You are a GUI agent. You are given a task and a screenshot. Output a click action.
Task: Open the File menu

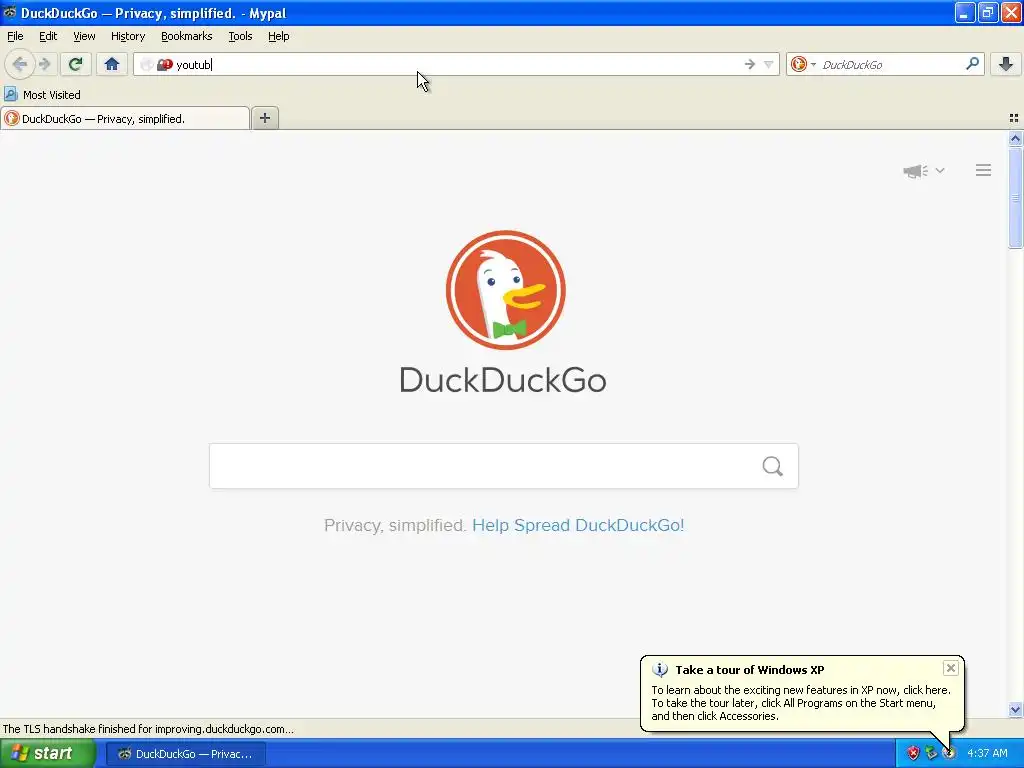tap(15, 37)
